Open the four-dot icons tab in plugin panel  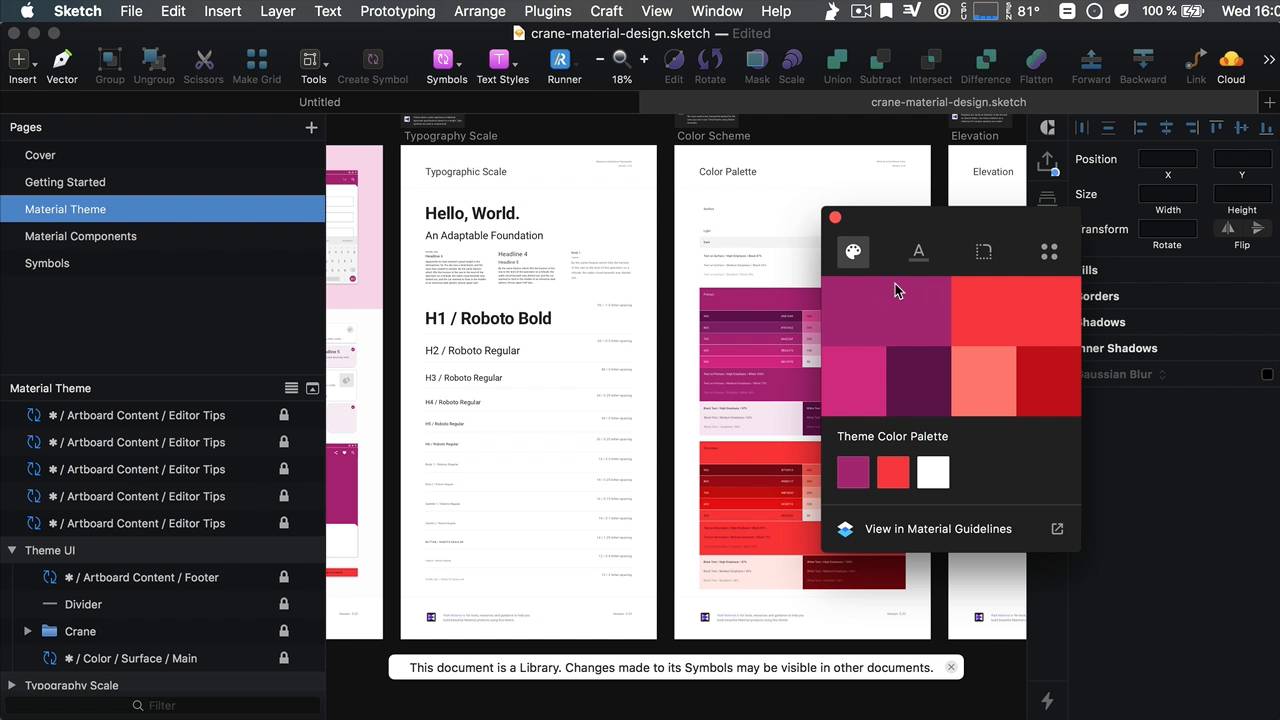pyautogui.click(x=1049, y=251)
